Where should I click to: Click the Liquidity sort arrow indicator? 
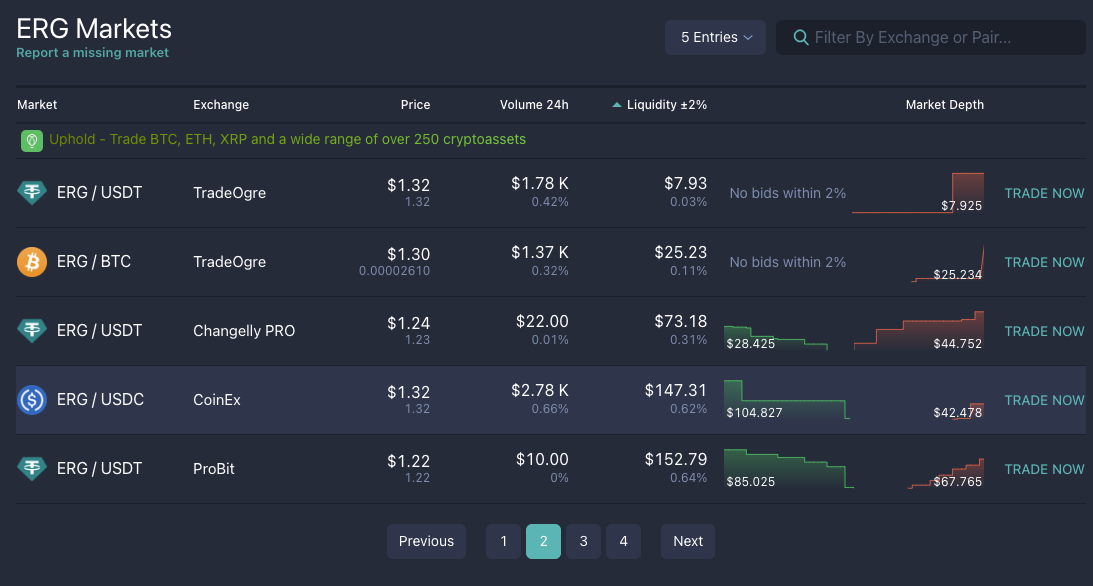pyautogui.click(x=616, y=105)
